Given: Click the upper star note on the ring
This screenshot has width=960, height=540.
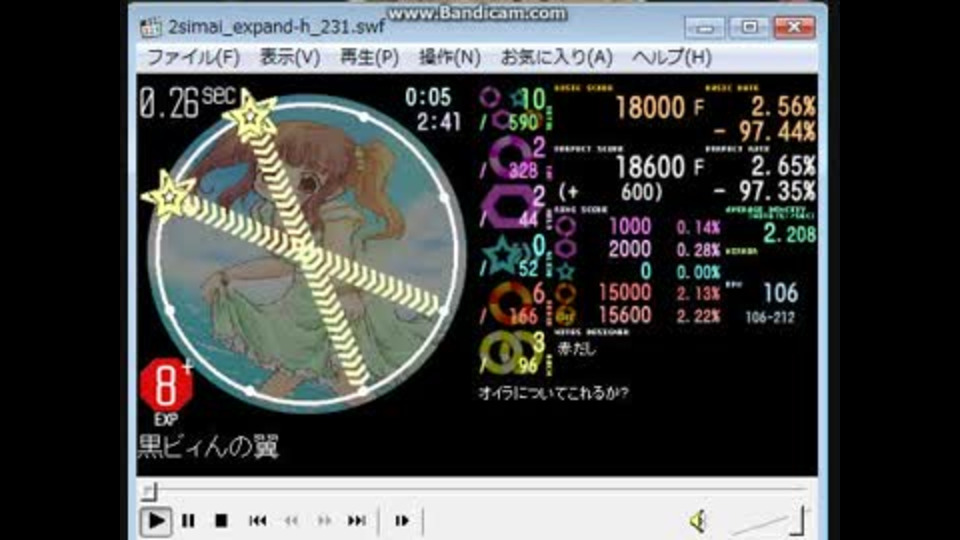Looking at the screenshot, I should [x=250, y=114].
